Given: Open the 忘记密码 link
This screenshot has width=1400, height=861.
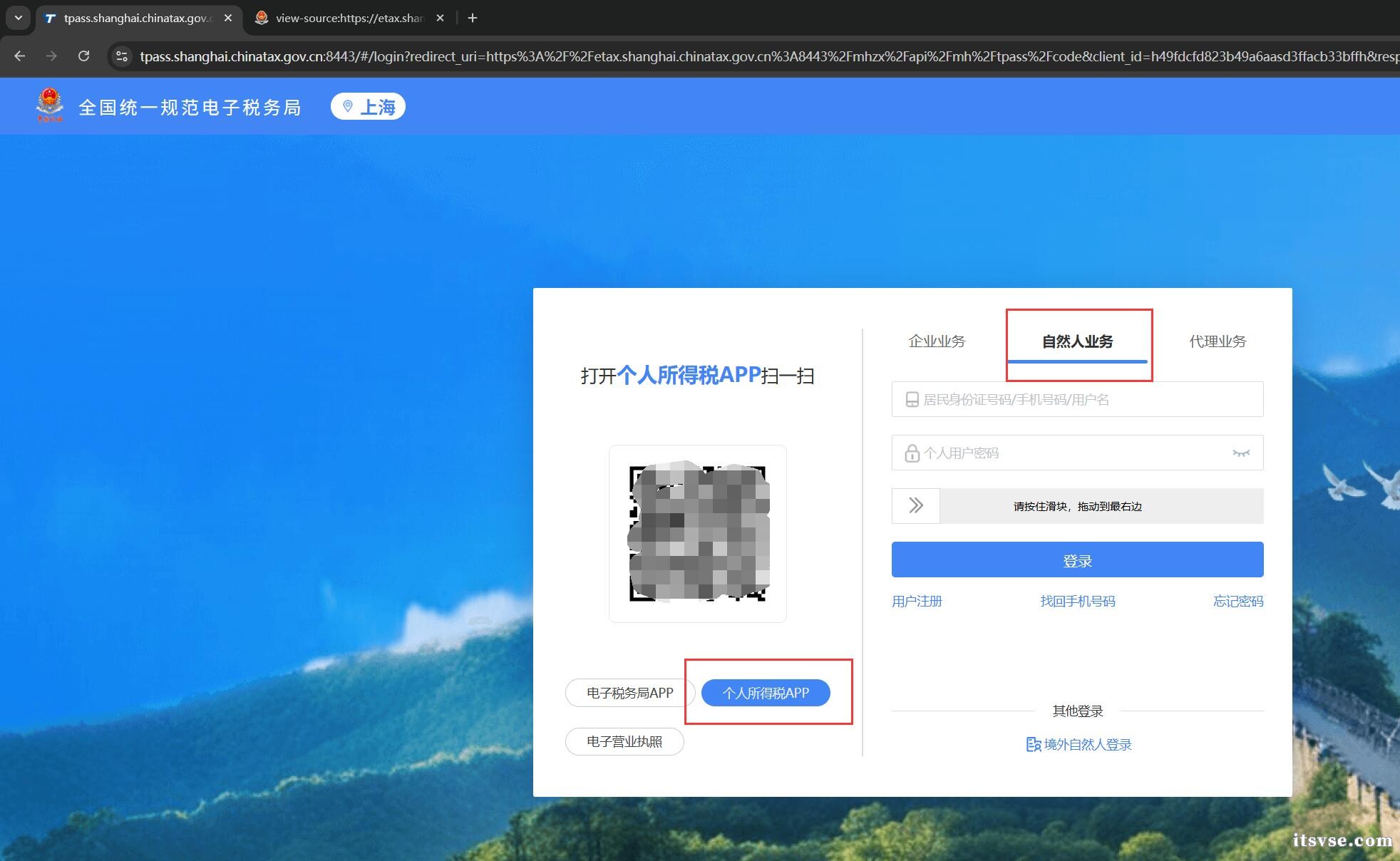Looking at the screenshot, I should [1238, 601].
